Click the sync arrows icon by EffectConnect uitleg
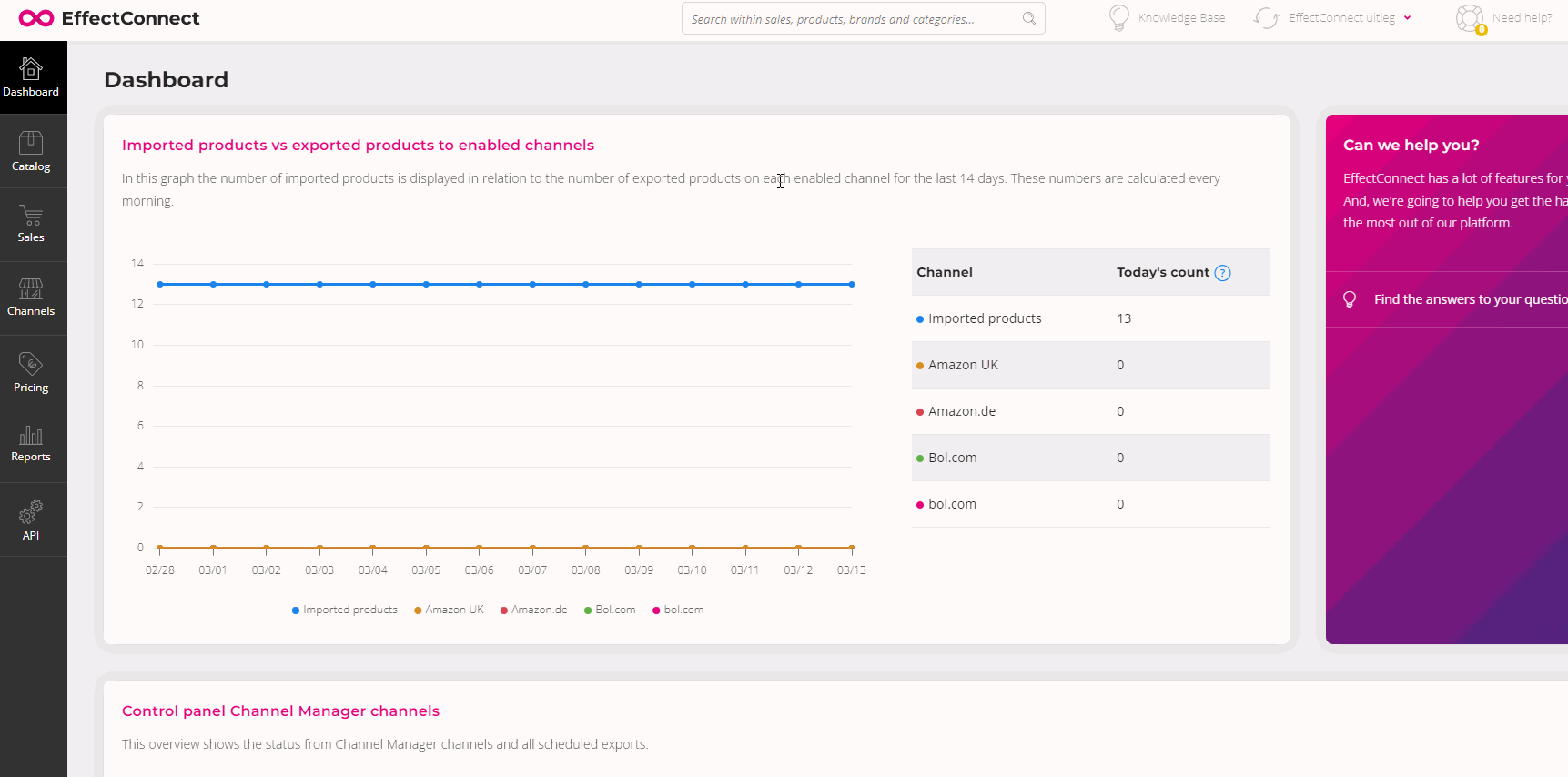 (1267, 18)
